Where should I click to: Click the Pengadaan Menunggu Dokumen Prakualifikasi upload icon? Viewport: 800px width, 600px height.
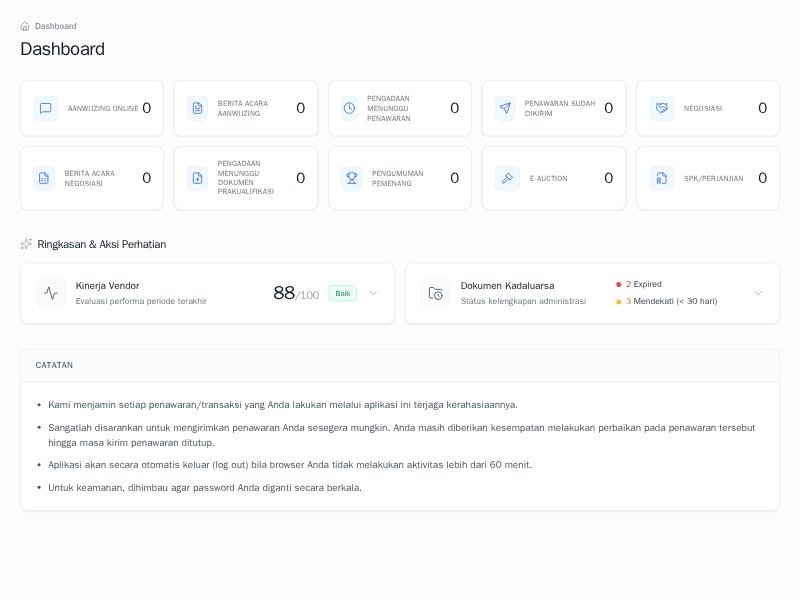pos(197,178)
